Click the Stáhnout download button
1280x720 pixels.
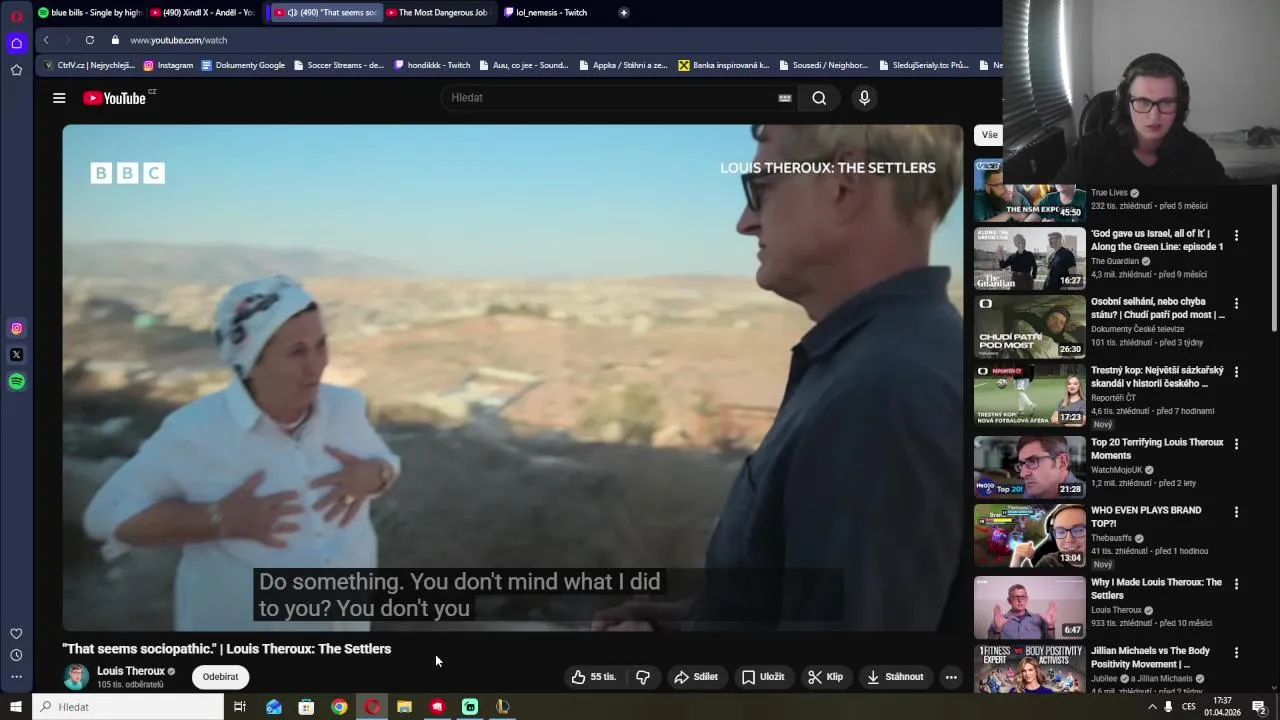click(x=895, y=677)
